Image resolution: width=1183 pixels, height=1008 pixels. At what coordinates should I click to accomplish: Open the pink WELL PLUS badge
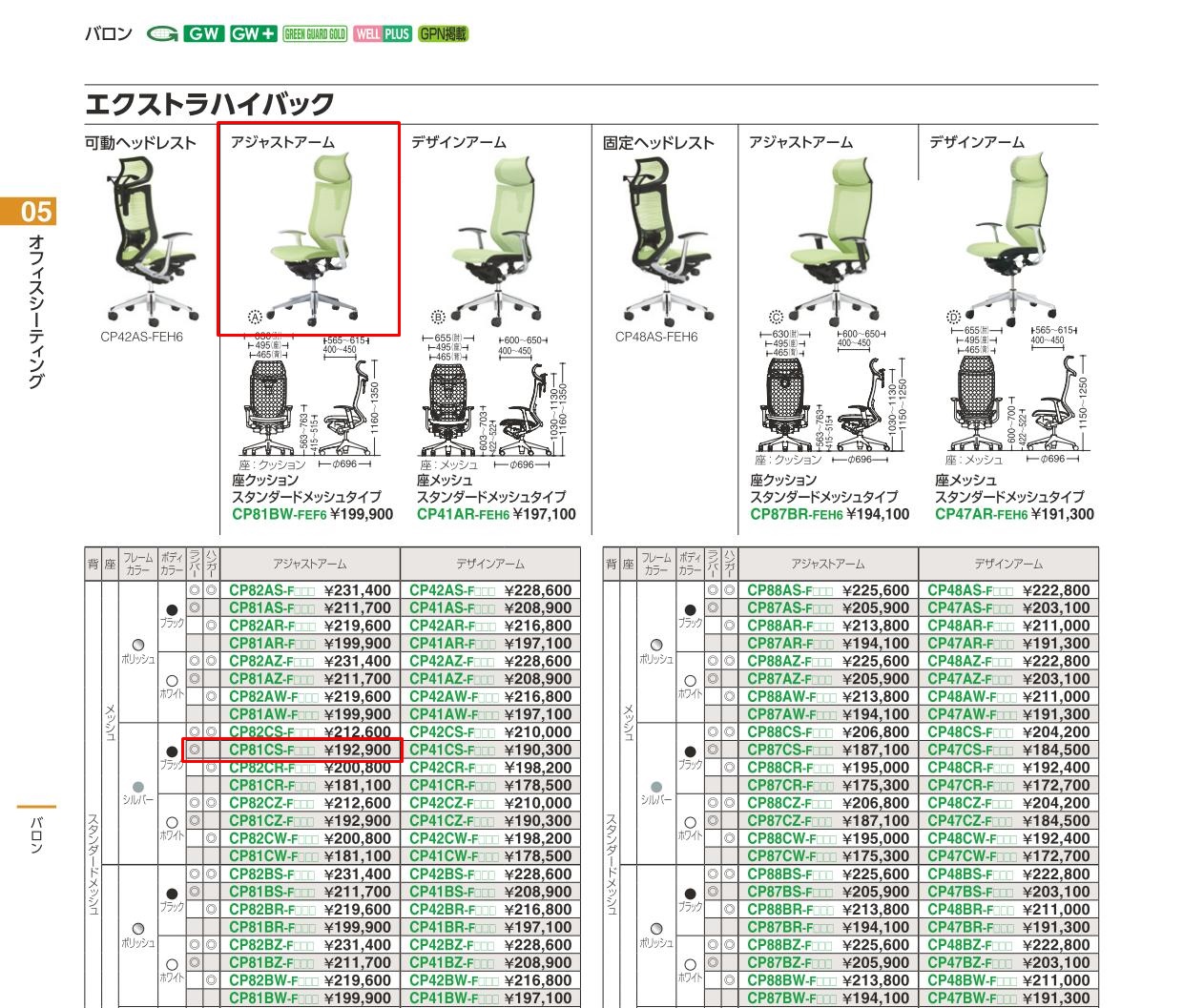[383, 34]
